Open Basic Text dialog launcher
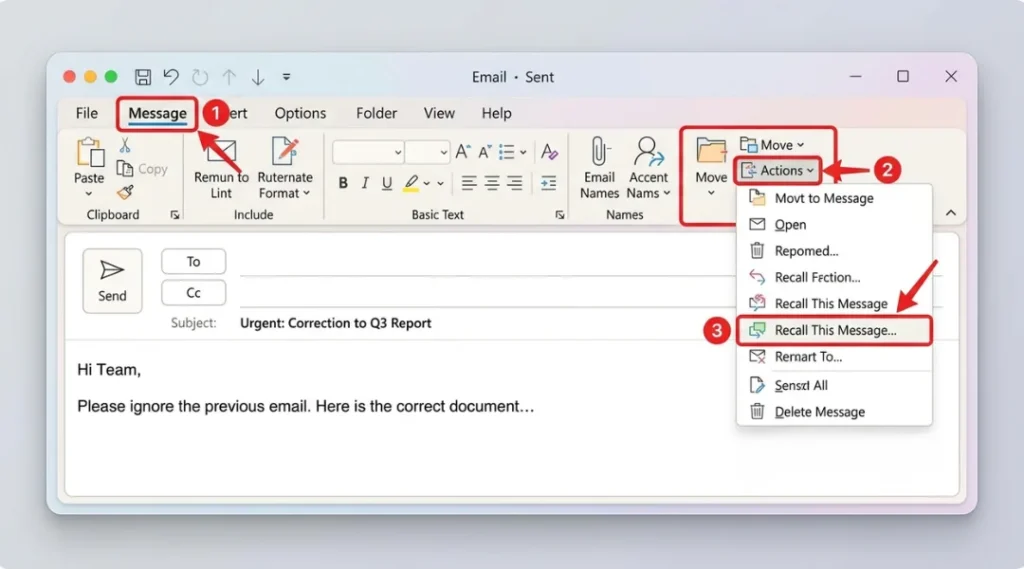Viewport: 1024px width, 569px height. [x=560, y=215]
